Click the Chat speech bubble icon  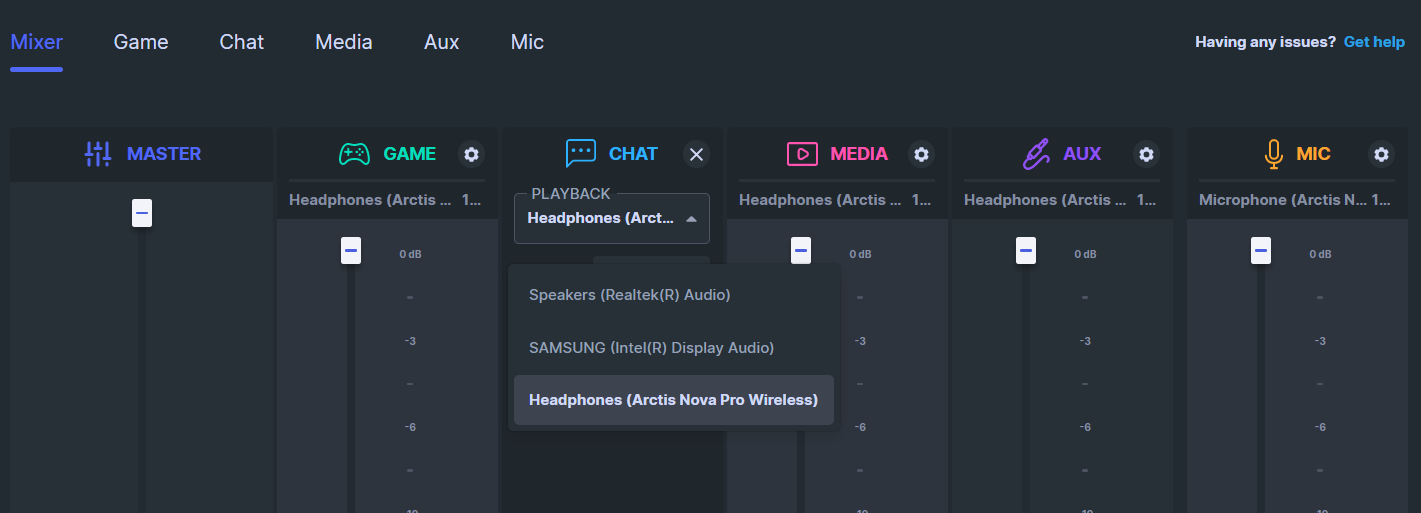(x=580, y=154)
